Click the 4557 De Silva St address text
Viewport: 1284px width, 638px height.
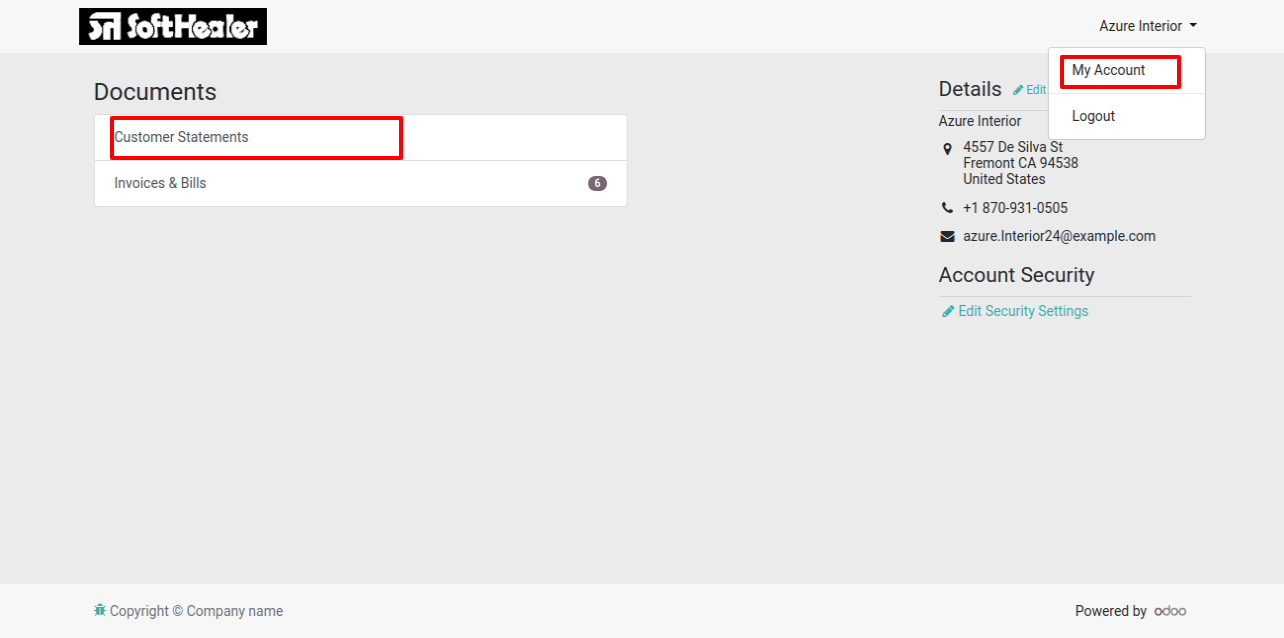pos(1013,147)
